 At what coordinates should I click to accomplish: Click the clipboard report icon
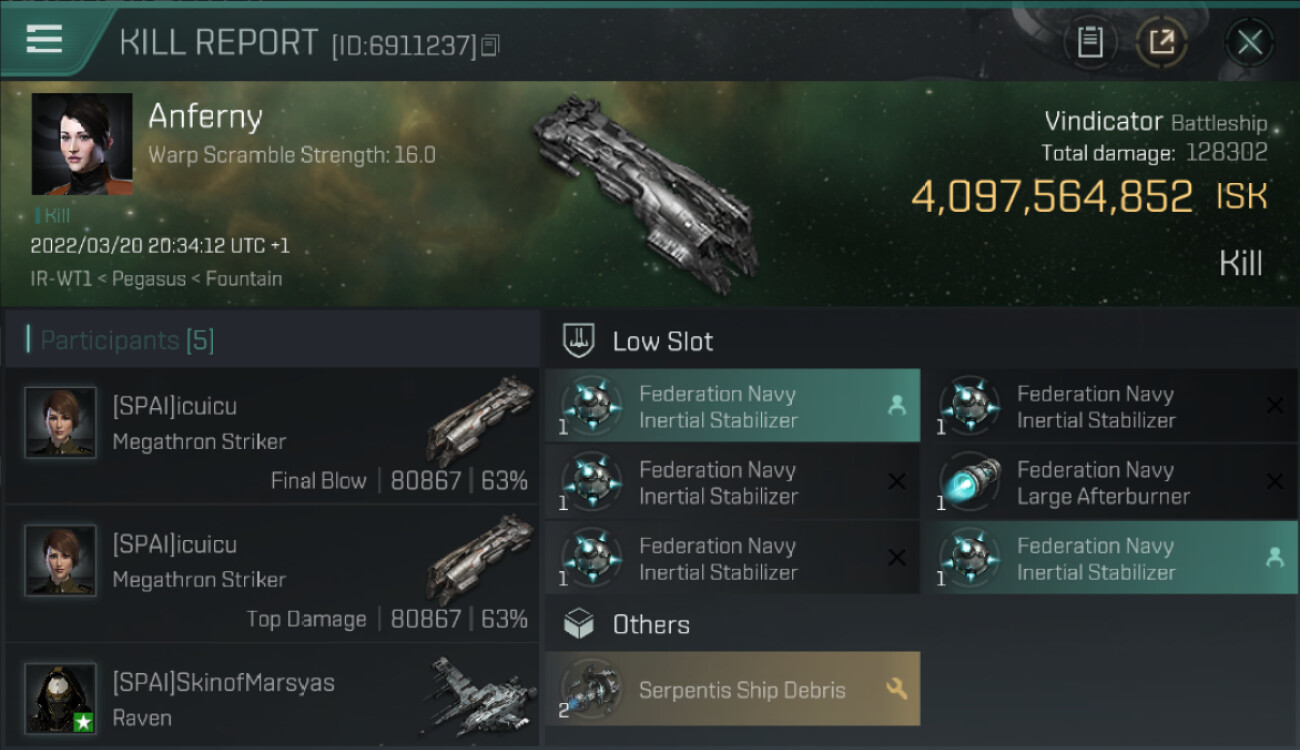pyautogui.click(x=1089, y=42)
